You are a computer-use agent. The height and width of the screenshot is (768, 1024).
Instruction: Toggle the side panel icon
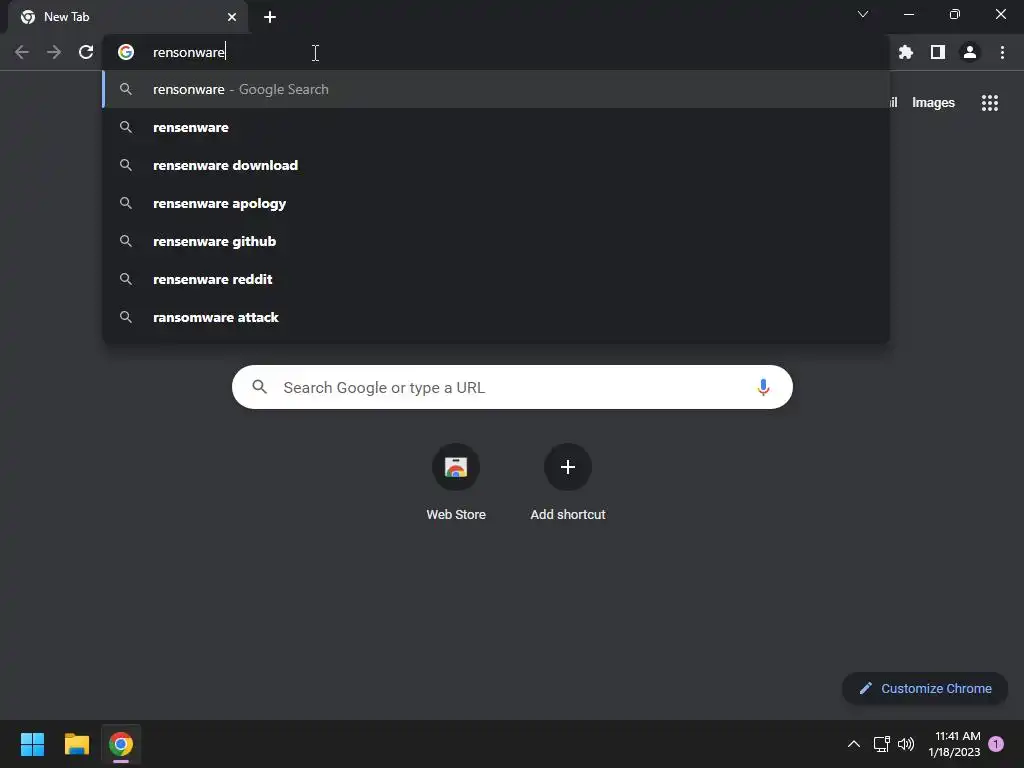[937, 52]
